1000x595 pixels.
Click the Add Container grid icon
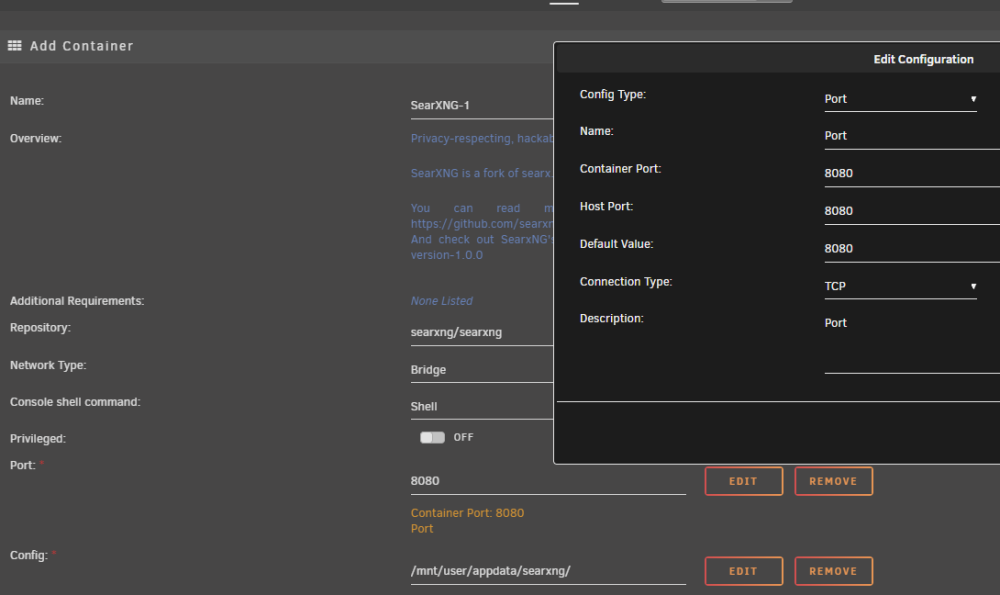pos(14,46)
